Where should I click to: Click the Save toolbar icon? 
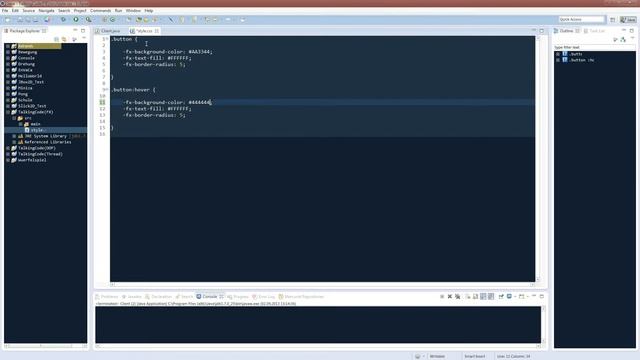point(20,20)
